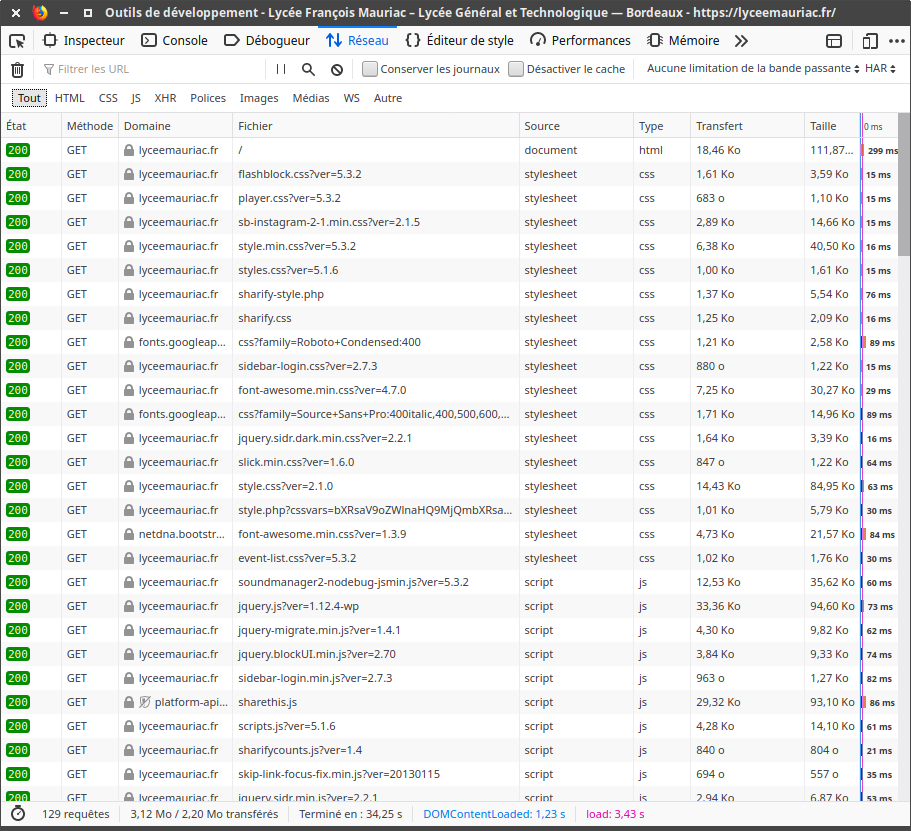Clear the network log with trash icon
Image resolution: width=911 pixels, height=831 pixels.
[x=17, y=70]
